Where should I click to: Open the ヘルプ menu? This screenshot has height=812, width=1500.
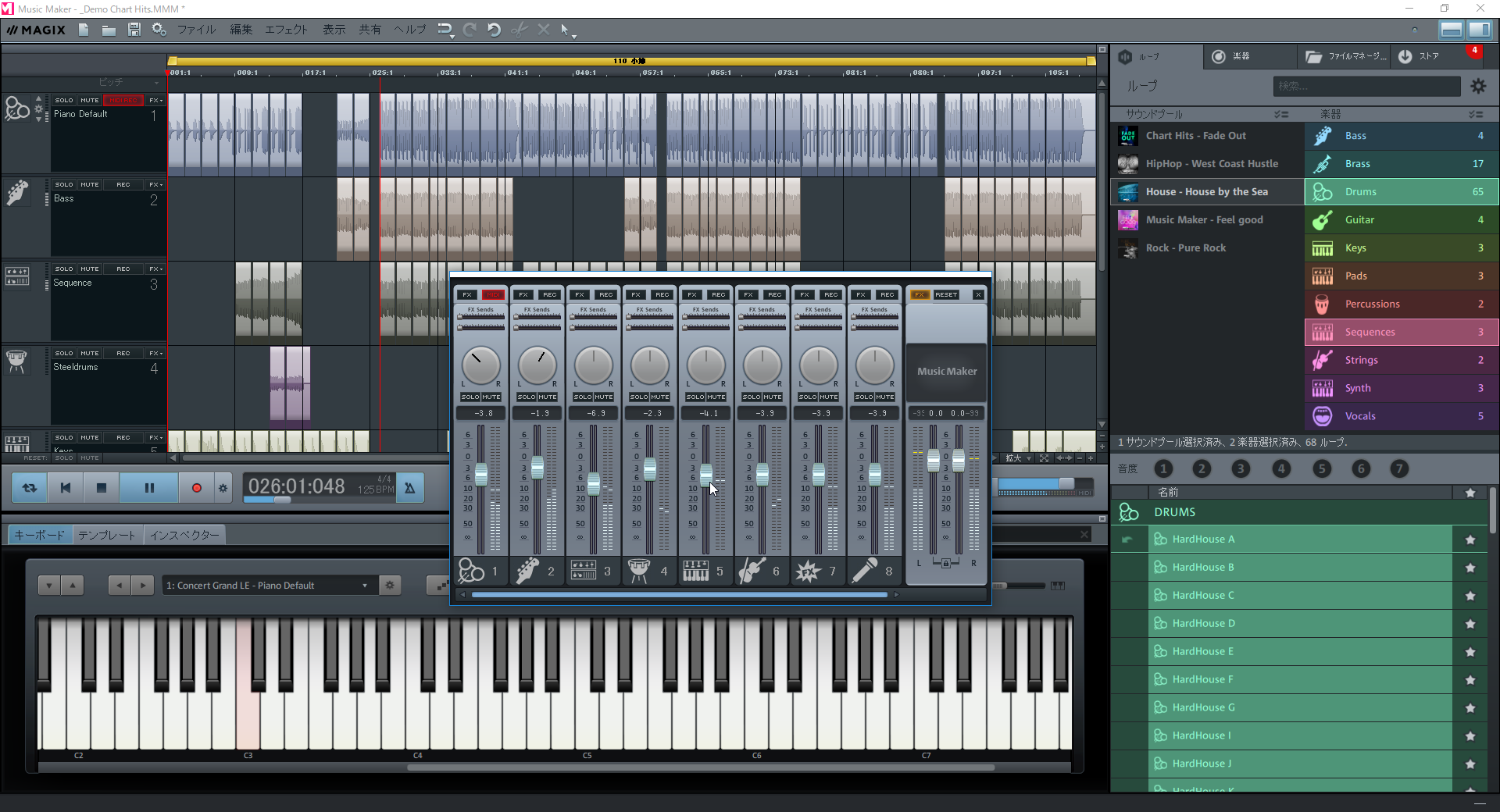(x=410, y=30)
